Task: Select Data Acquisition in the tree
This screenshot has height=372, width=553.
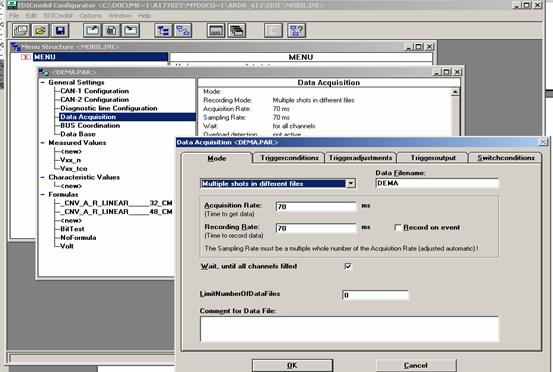Action: [x=88, y=117]
